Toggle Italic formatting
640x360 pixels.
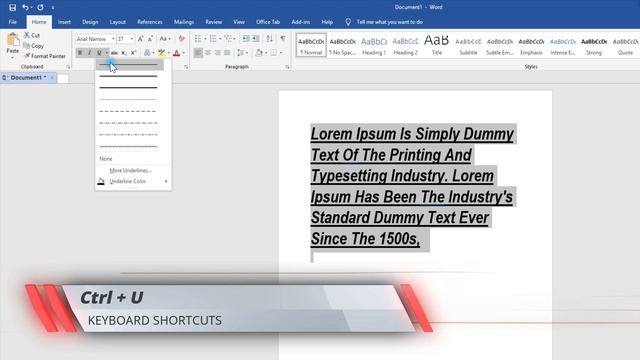coord(89,53)
